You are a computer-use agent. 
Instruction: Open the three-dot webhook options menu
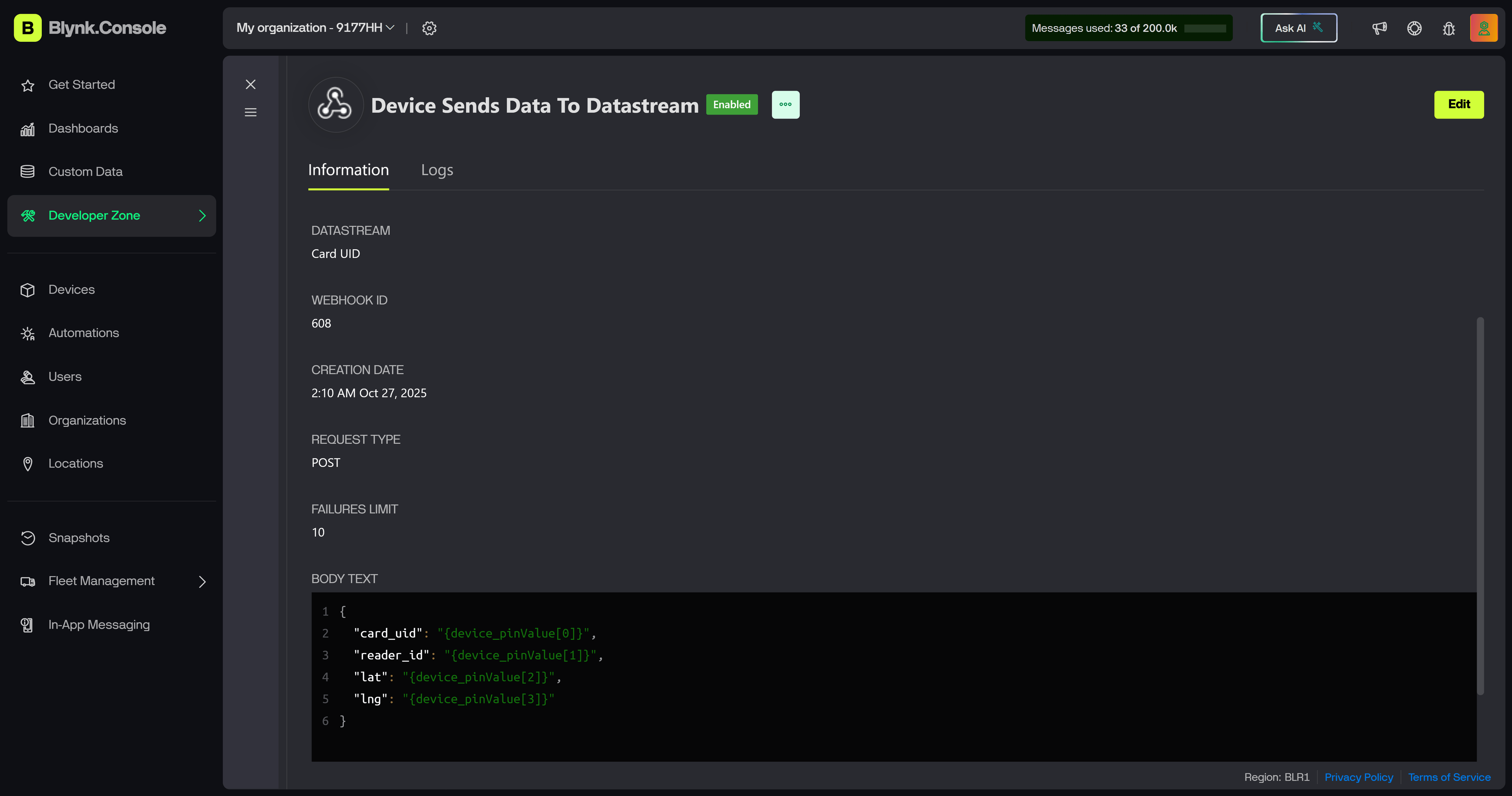click(786, 104)
